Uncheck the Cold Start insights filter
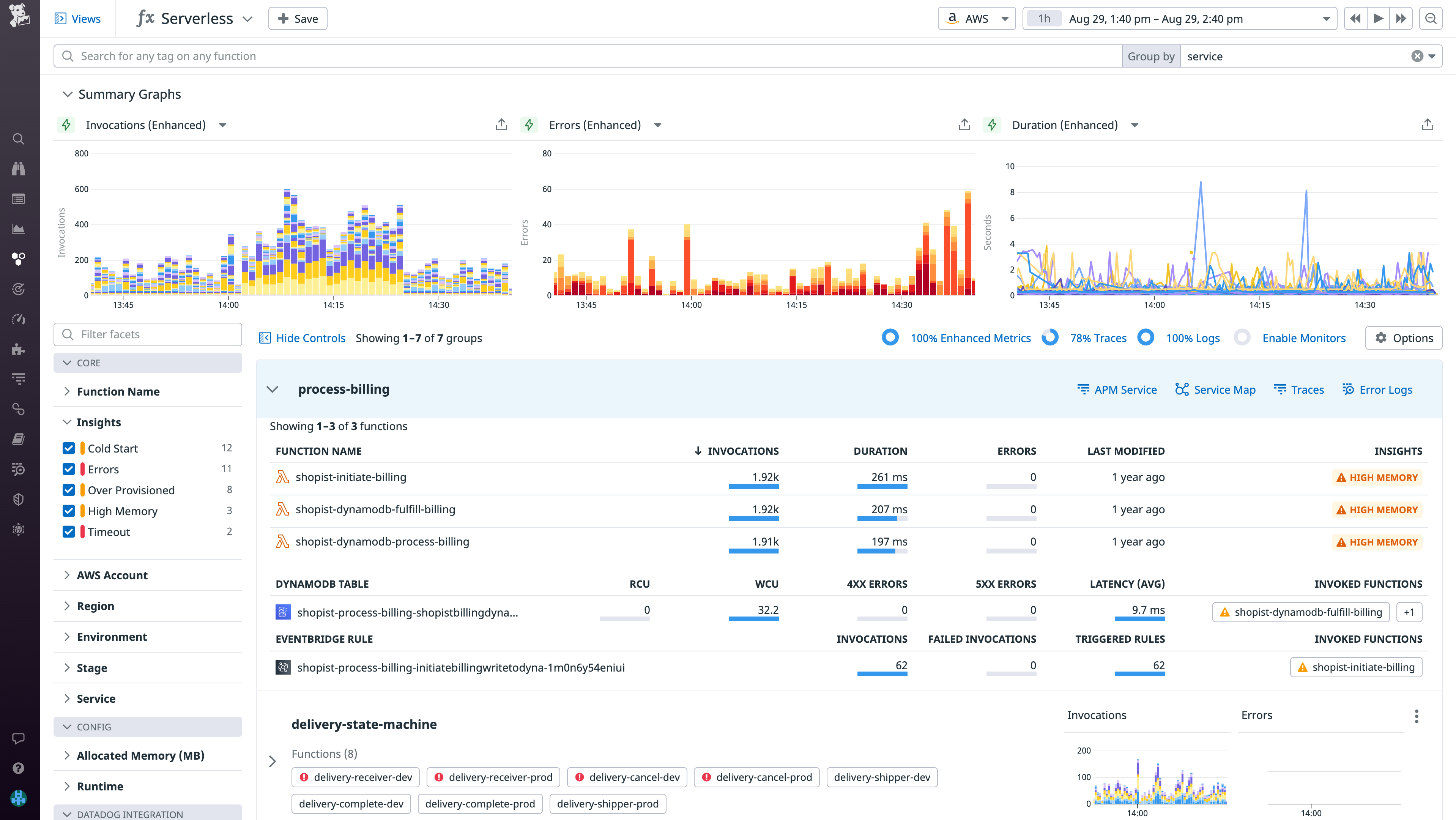1456x820 pixels. click(x=68, y=448)
